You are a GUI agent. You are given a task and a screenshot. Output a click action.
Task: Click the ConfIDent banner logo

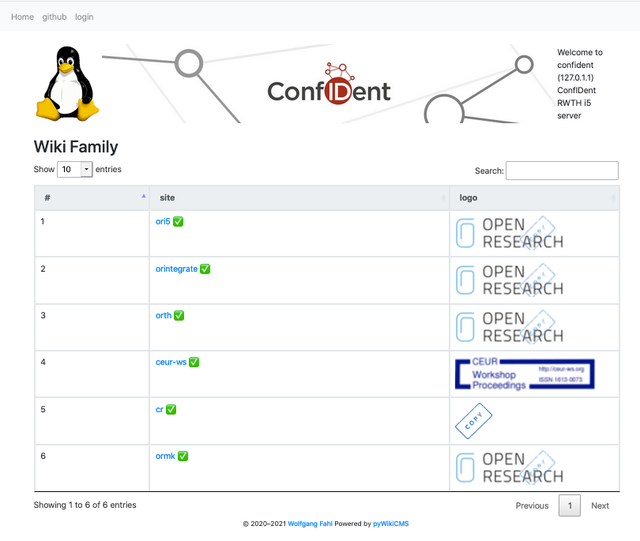pos(329,84)
